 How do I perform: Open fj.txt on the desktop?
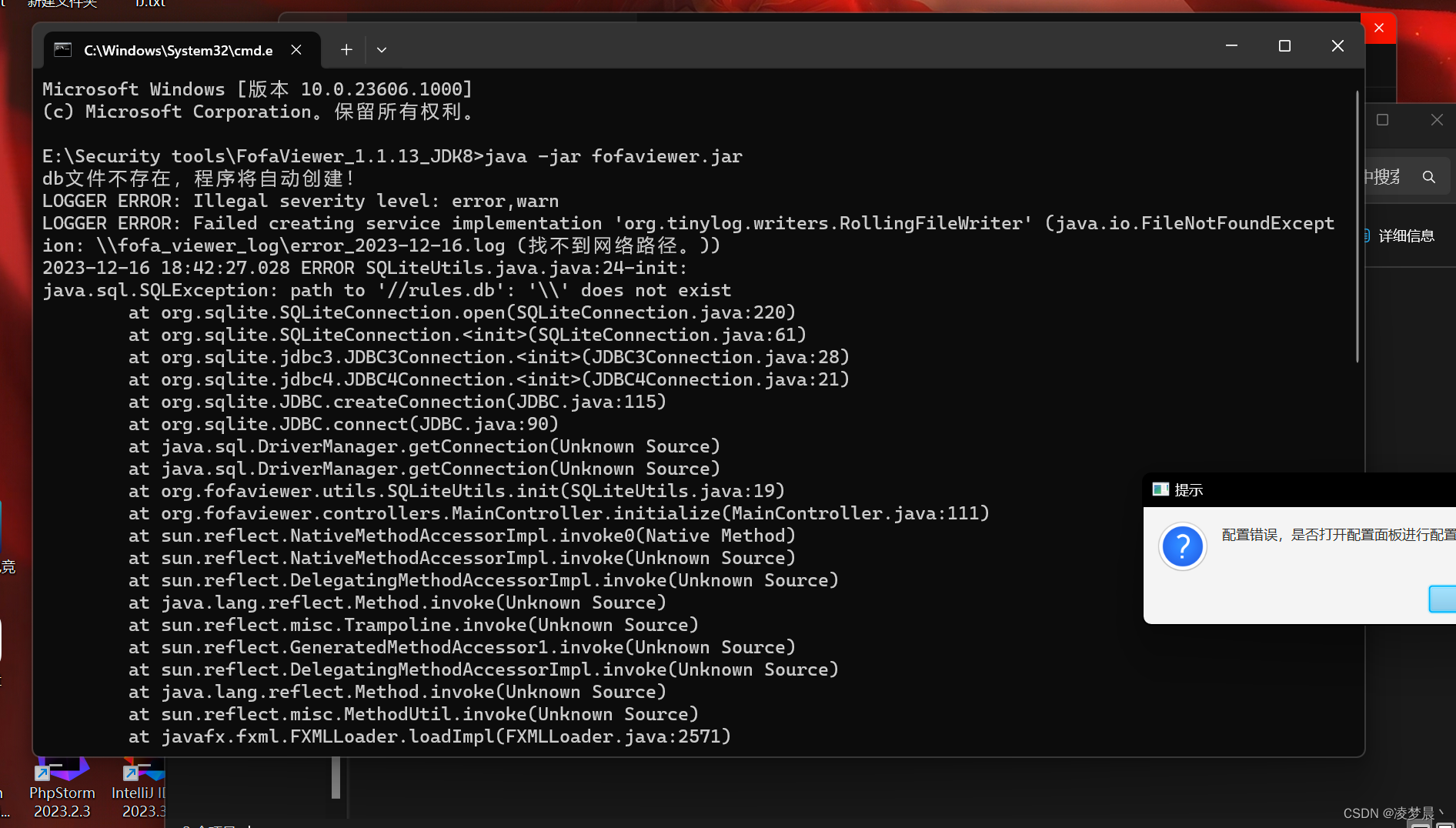[148, 4]
